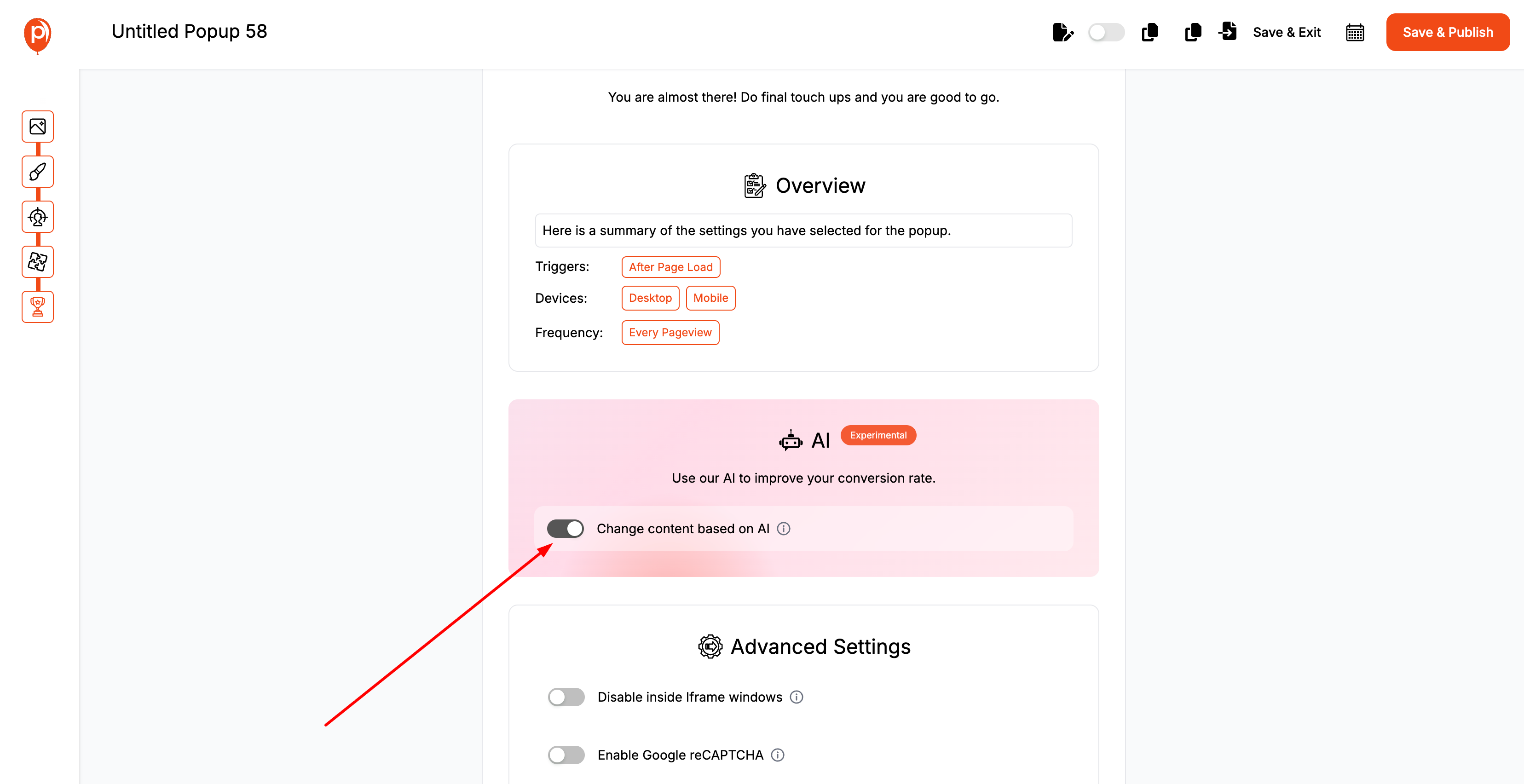Screen dimensions: 1524x784
Task: Open the trophy finish step in sidebar
Action: click(38, 306)
